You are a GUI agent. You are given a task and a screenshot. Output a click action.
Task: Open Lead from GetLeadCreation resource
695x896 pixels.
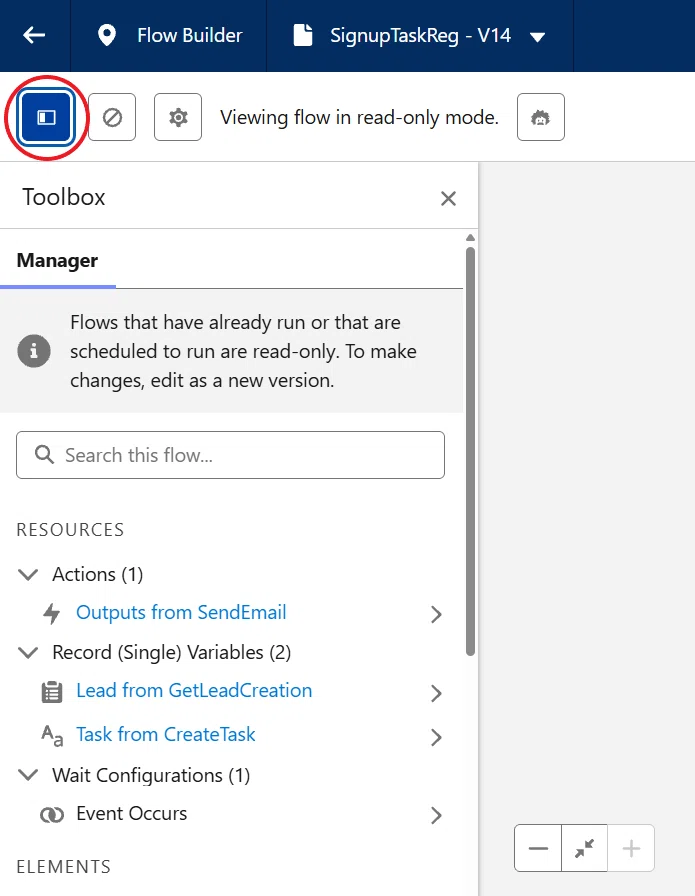194,691
